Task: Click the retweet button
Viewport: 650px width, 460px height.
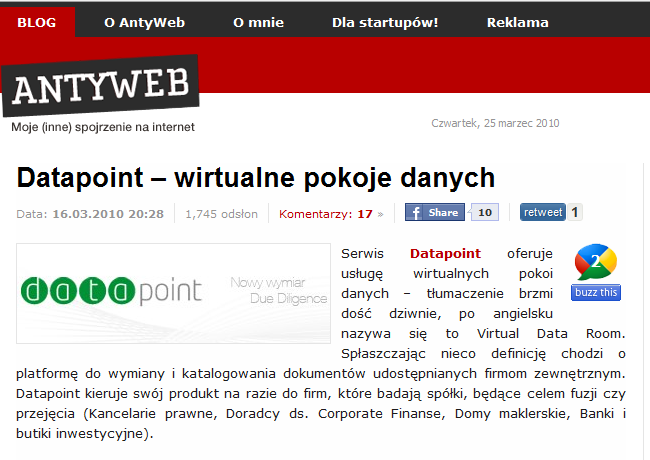Action: point(543,212)
